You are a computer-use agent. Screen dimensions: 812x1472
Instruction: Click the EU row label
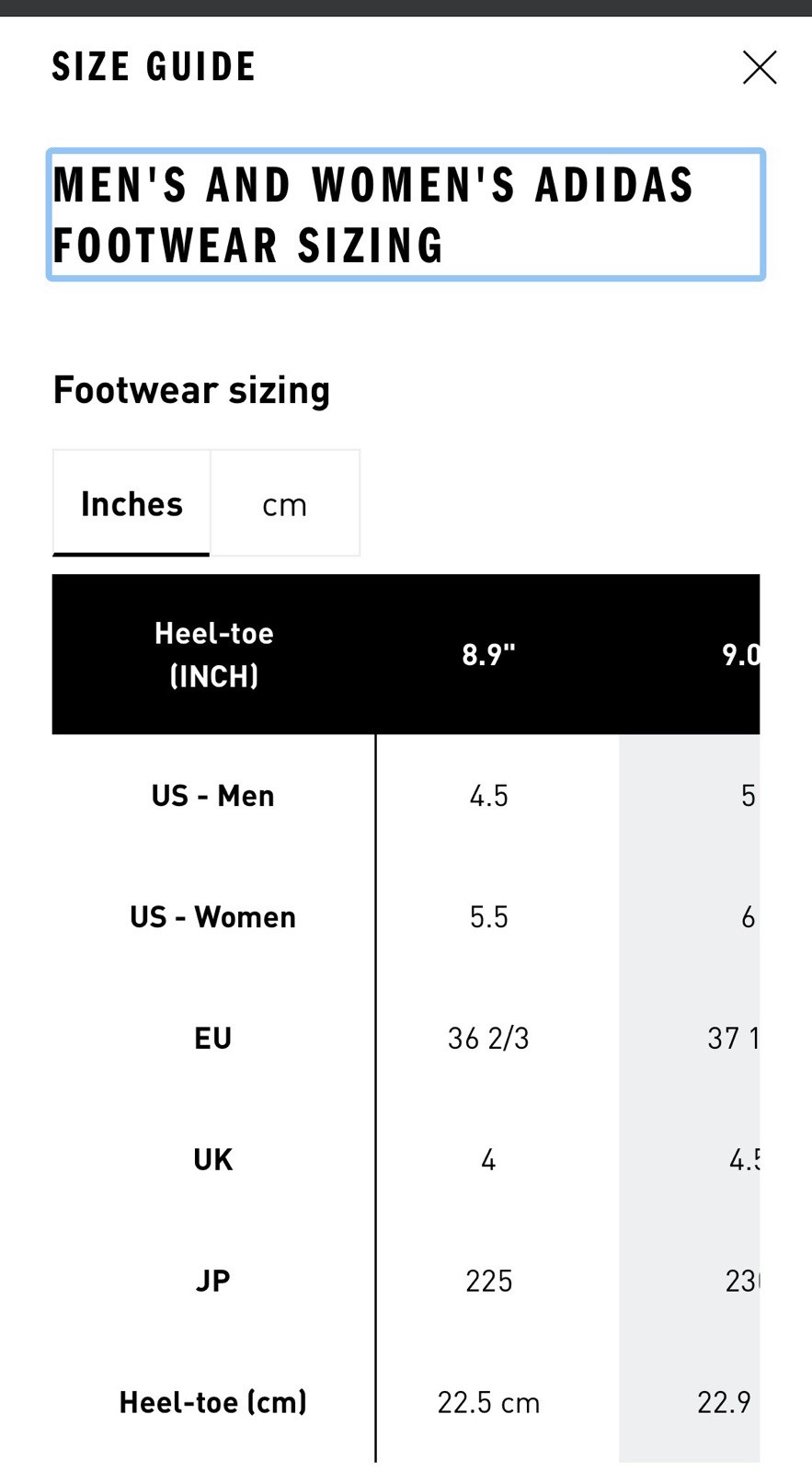213,1038
